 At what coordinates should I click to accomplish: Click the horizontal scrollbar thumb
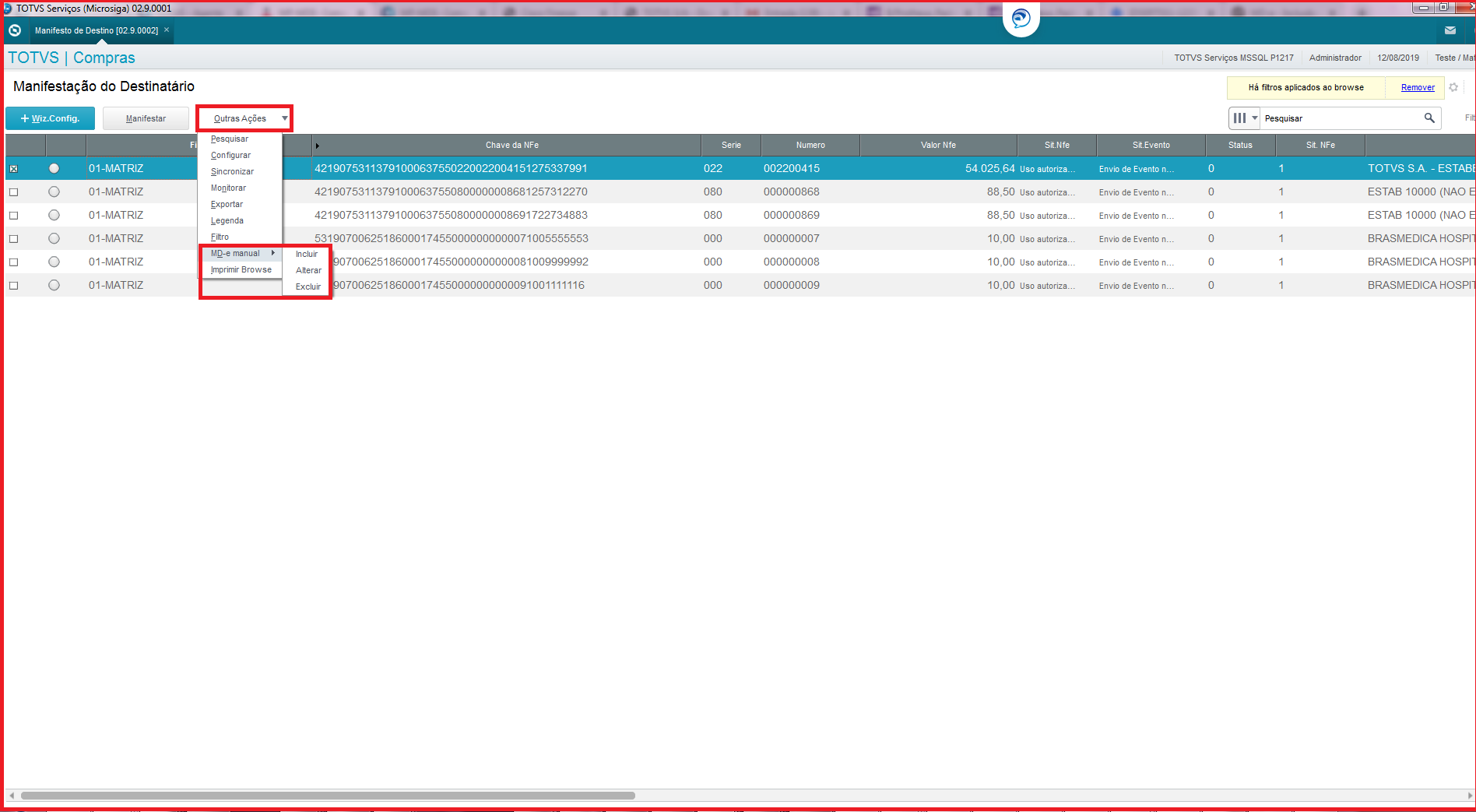[x=328, y=796]
